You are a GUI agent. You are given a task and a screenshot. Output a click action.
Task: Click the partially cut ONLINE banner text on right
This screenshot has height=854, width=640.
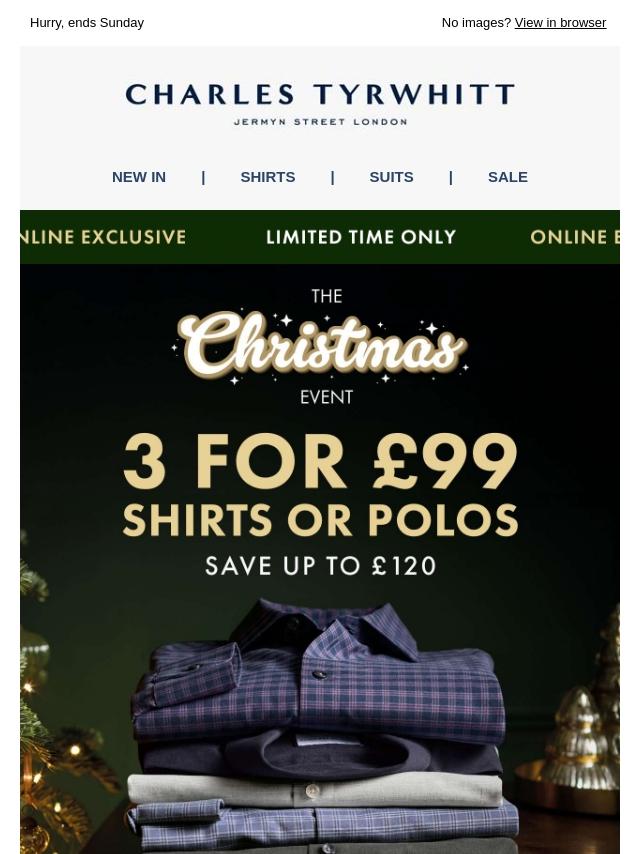point(575,237)
